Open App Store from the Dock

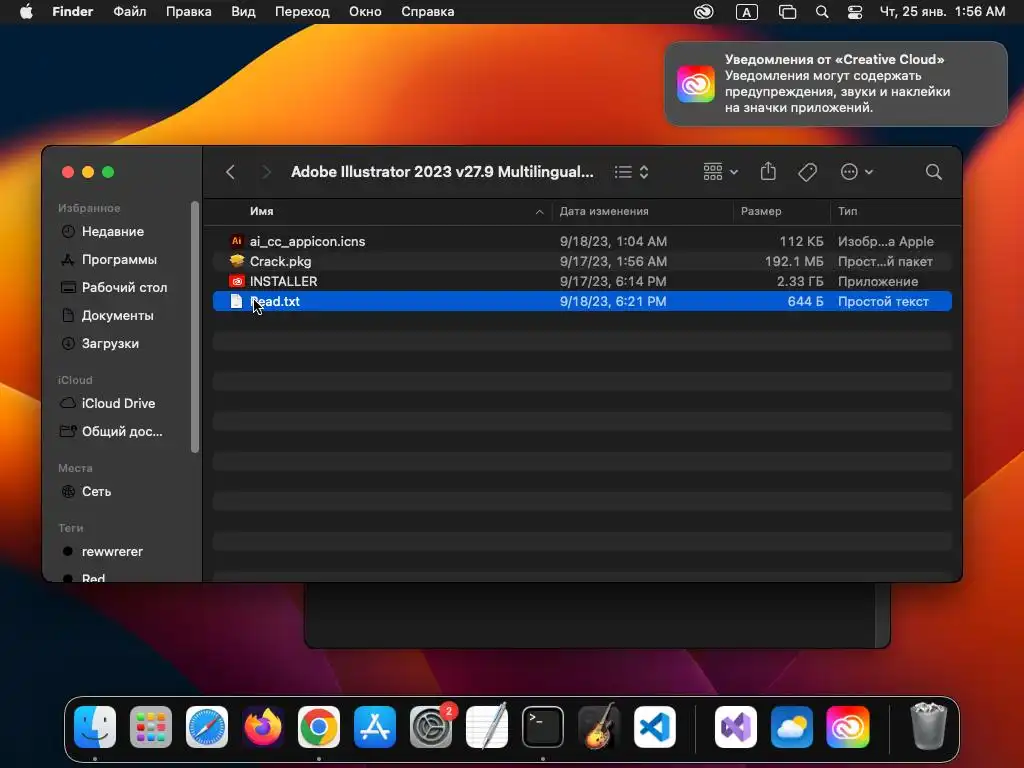click(375, 726)
